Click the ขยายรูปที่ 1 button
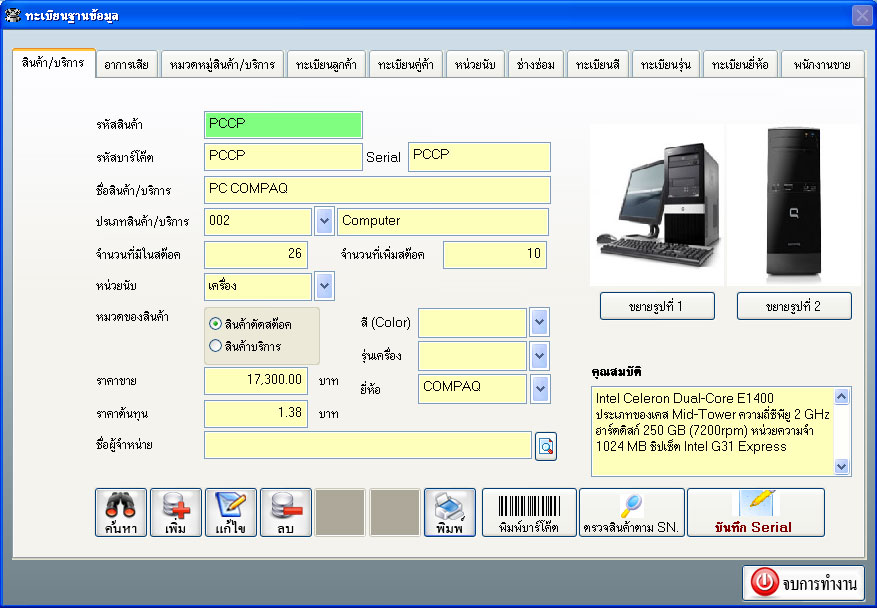This screenshot has width=877, height=608. click(657, 306)
